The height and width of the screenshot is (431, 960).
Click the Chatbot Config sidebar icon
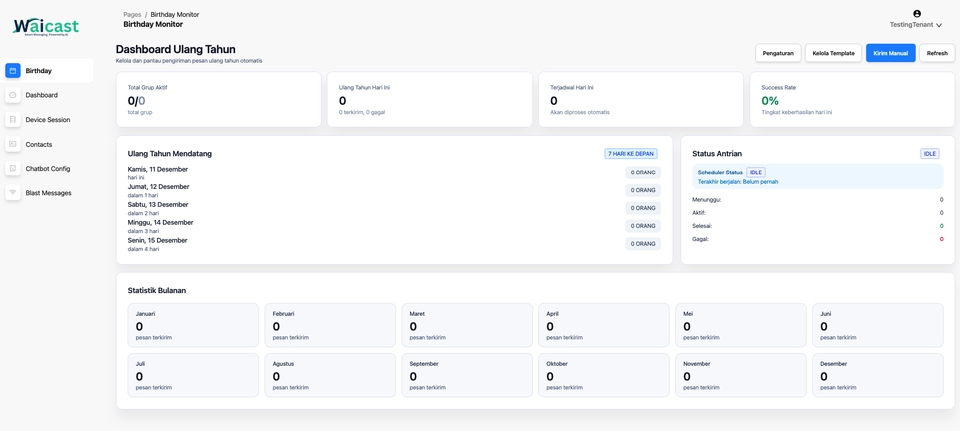pyautogui.click(x=13, y=169)
